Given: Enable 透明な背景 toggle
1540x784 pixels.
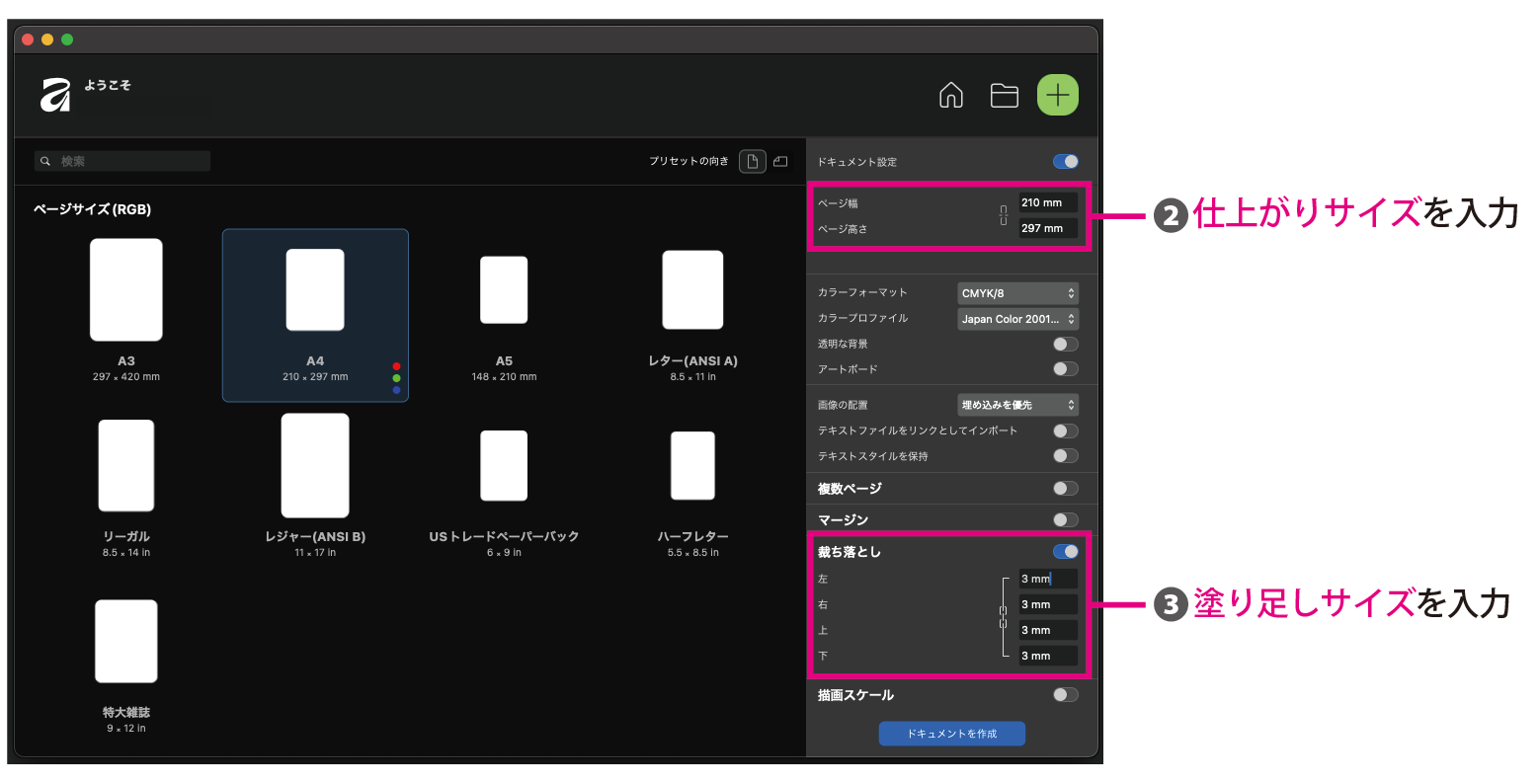Looking at the screenshot, I should coord(1065,345).
